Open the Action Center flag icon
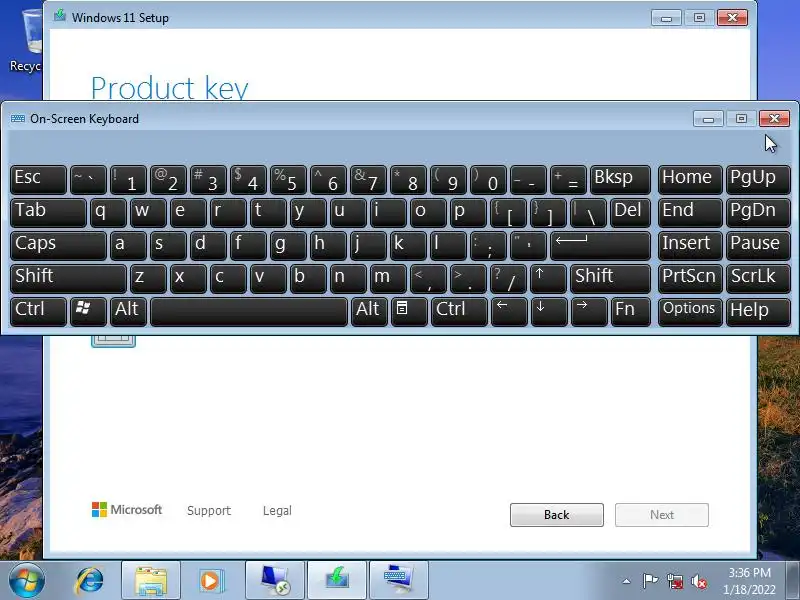 click(650, 581)
